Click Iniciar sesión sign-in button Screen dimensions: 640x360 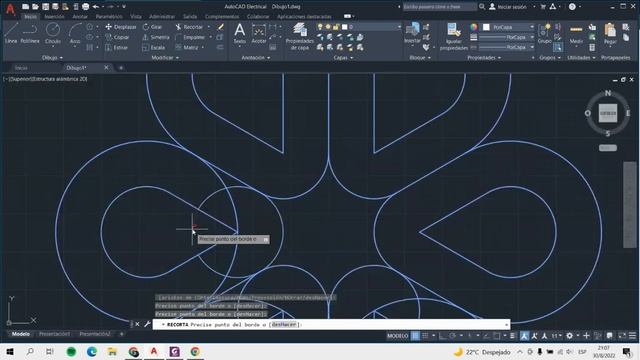coord(511,7)
